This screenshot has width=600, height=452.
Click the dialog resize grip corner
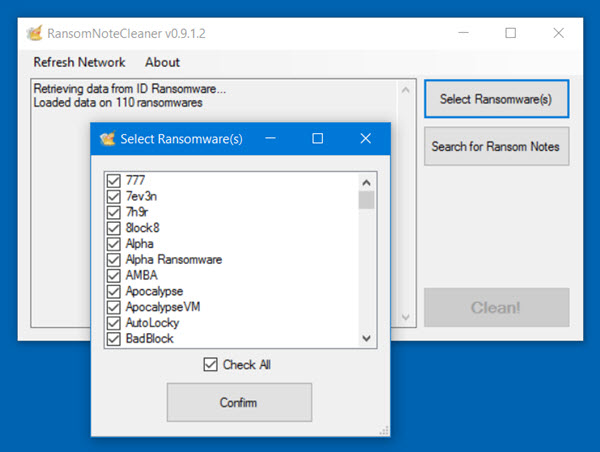[384, 431]
